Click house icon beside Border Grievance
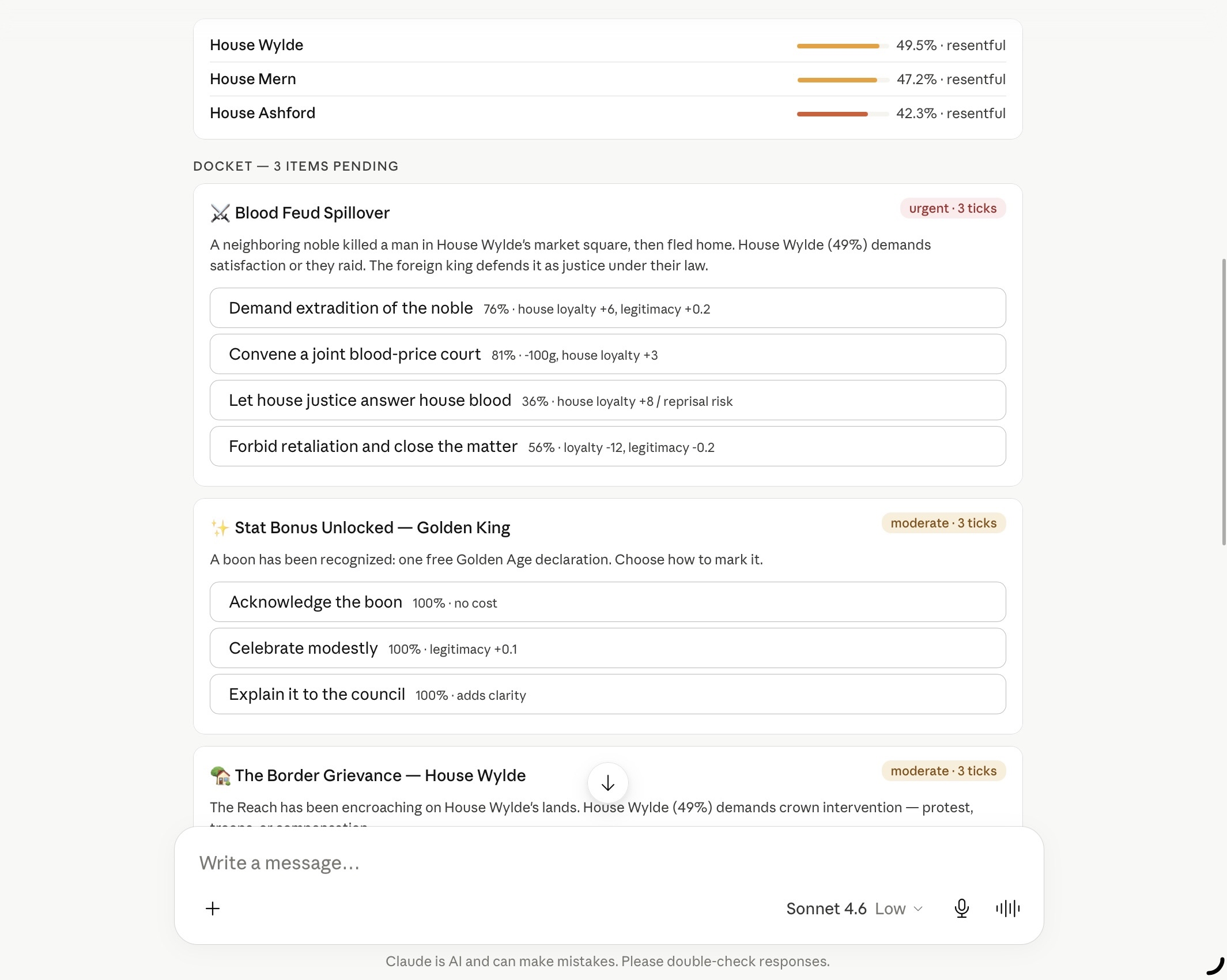 (x=220, y=775)
